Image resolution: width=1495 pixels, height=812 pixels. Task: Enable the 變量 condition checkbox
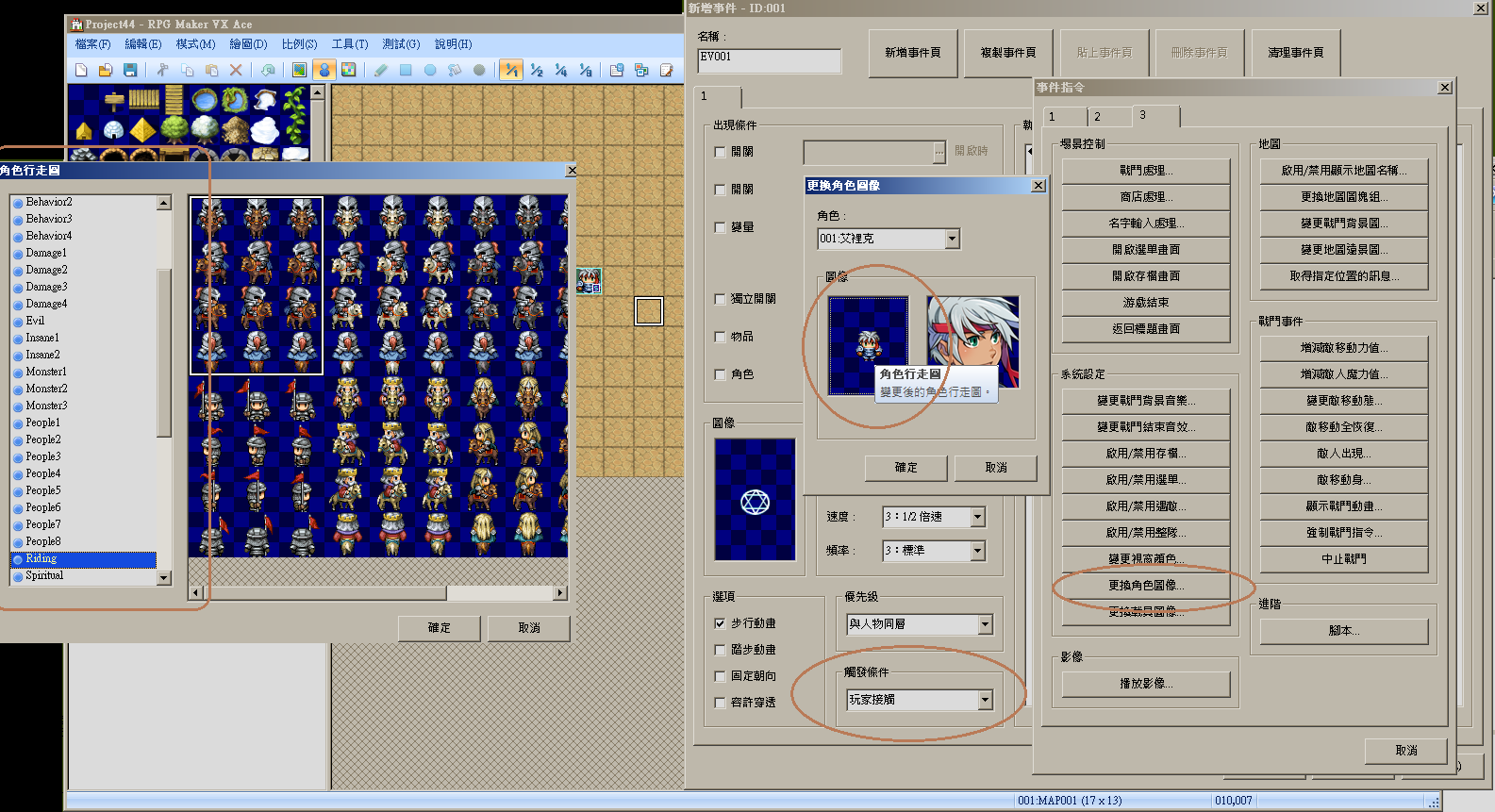(720, 227)
